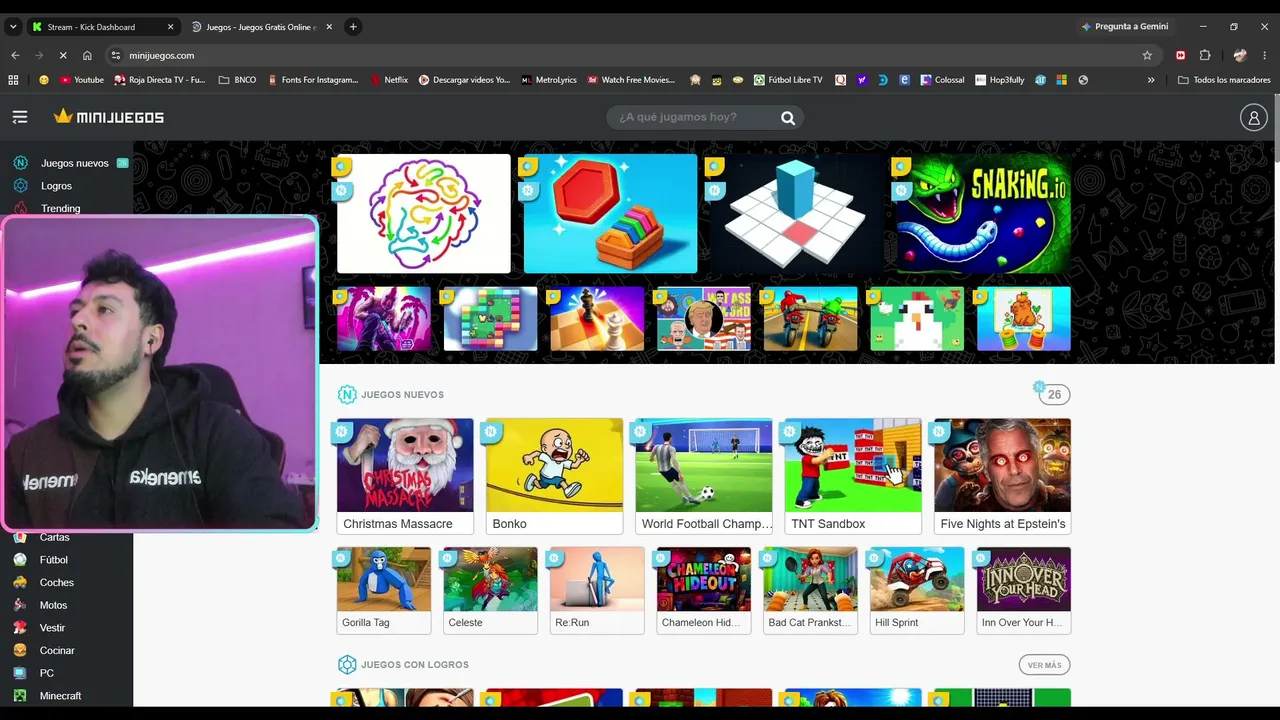Open the Minijuegos hamburger menu
This screenshot has height=720, width=1280.
coord(20,117)
